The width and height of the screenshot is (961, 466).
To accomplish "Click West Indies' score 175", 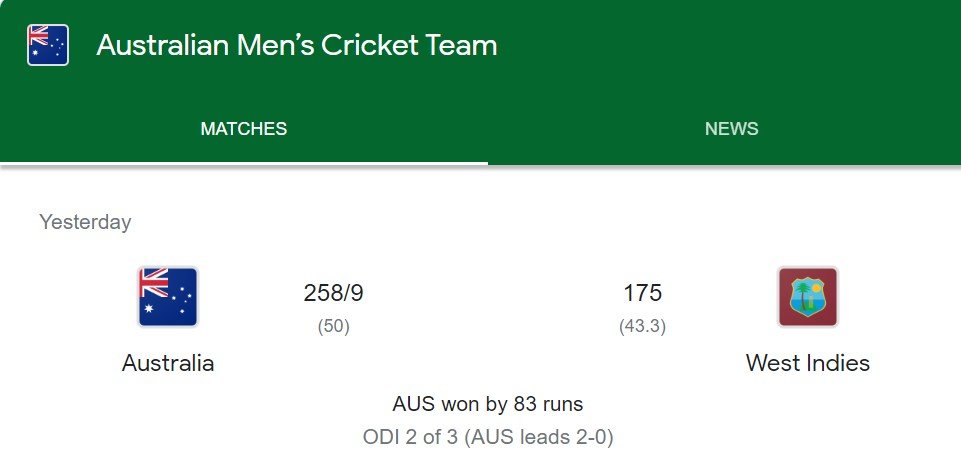I will (642, 293).
